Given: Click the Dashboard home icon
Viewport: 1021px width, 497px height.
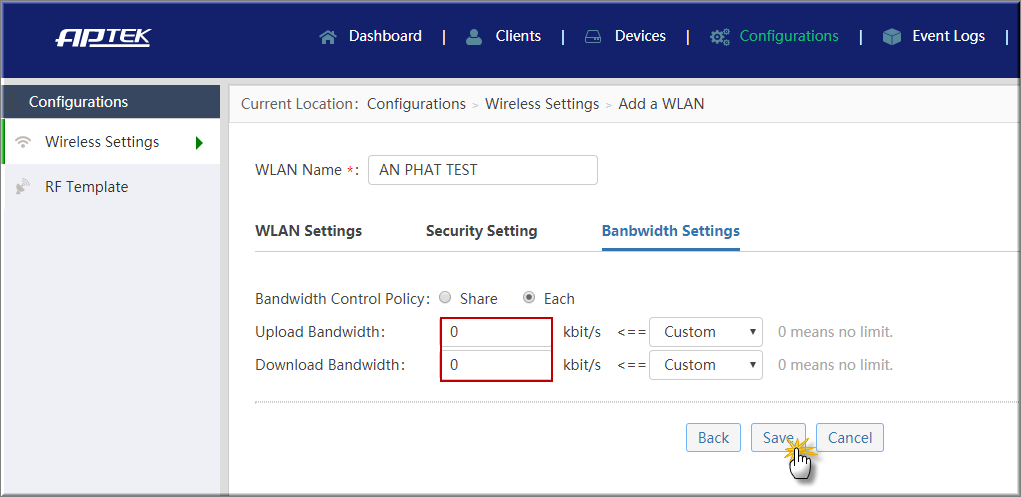Looking at the screenshot, I should coord(328,37).
